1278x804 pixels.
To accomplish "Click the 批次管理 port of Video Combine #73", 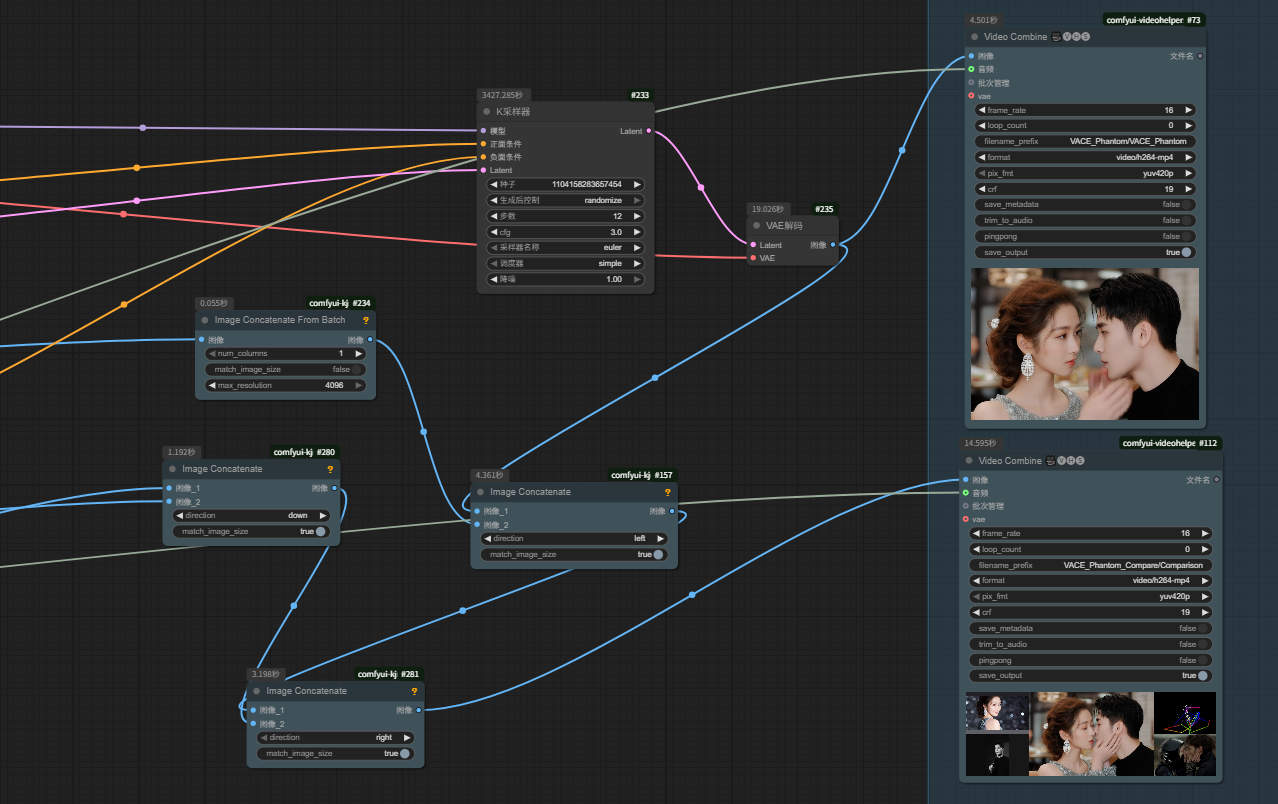I will [x=970, y=83].
